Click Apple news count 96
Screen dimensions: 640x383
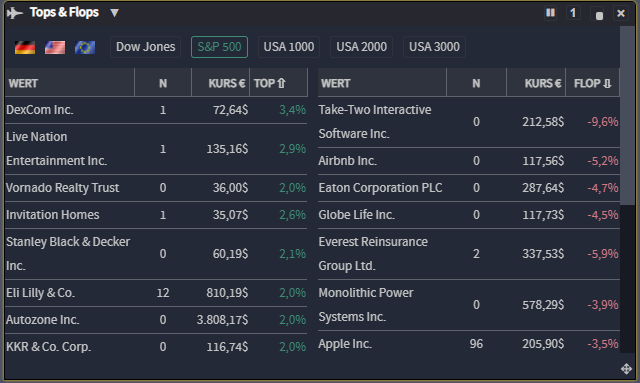click(476, 344)
